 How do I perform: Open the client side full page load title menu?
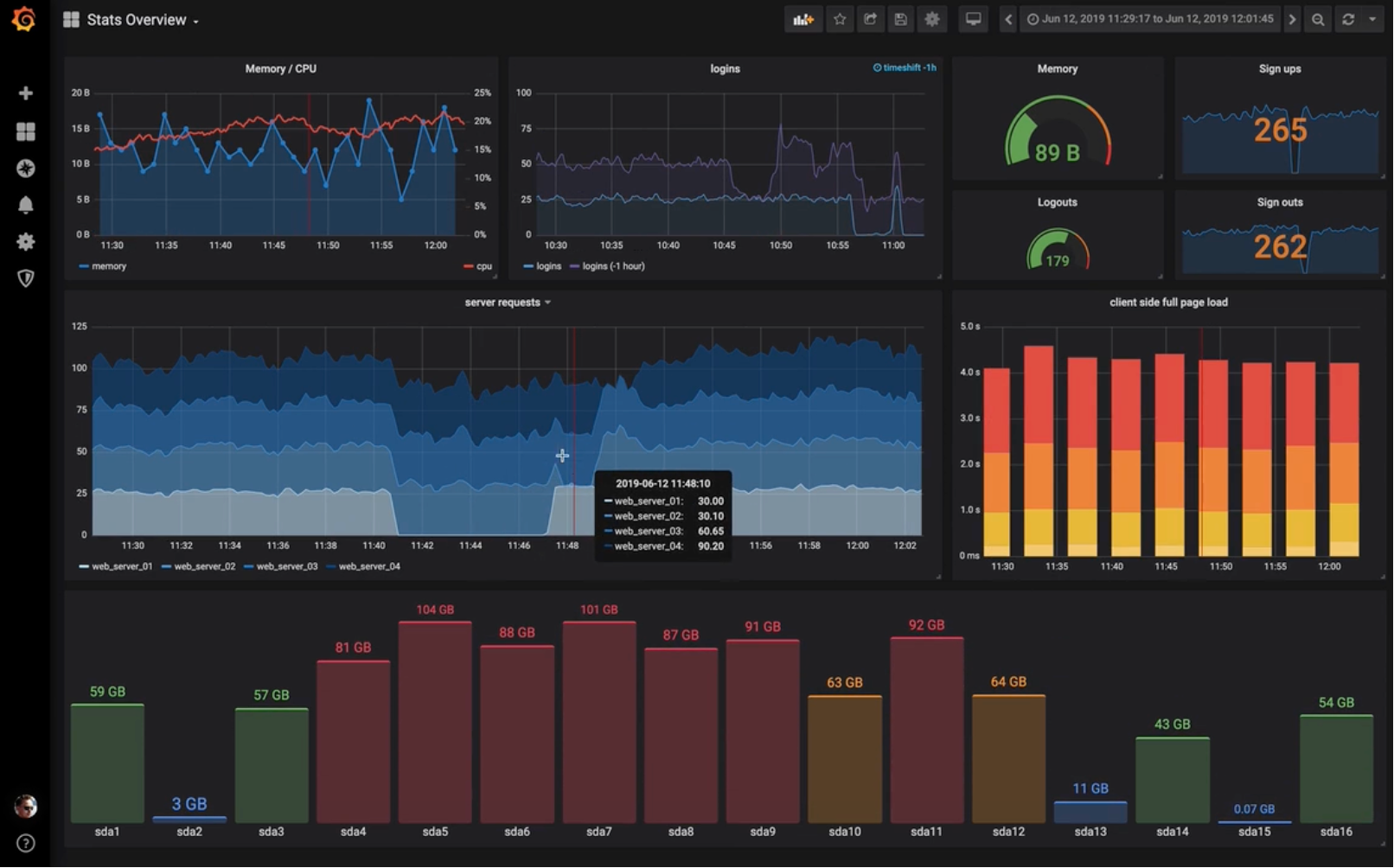pos(1167,303)
